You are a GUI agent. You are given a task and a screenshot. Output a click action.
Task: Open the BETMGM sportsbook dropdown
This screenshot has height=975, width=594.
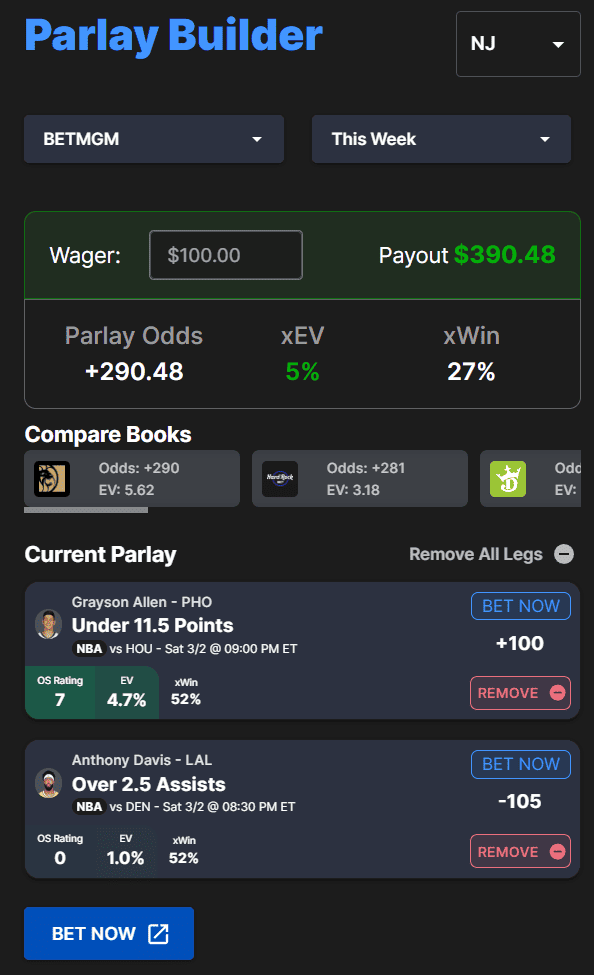(154, 139)
